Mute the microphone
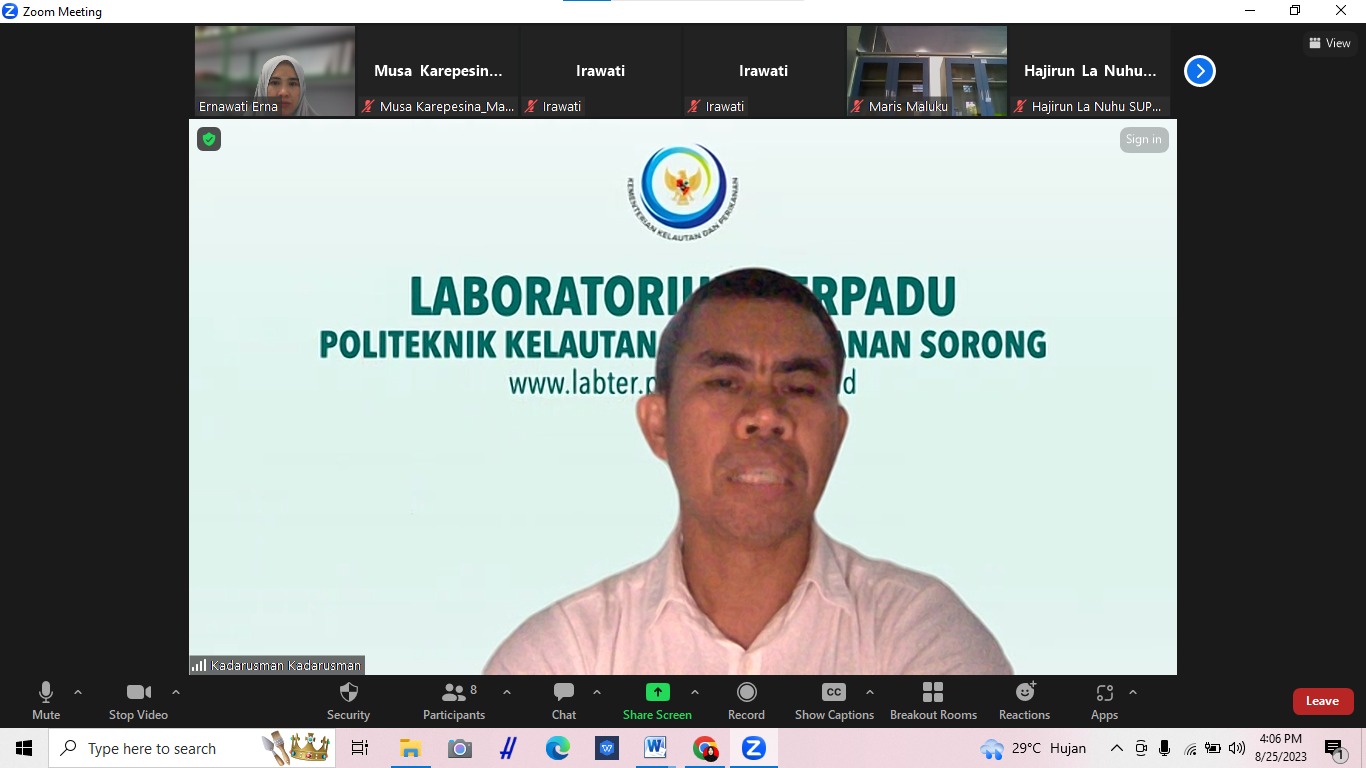This screenshot has height=768, width=1366. pos(46,701)
